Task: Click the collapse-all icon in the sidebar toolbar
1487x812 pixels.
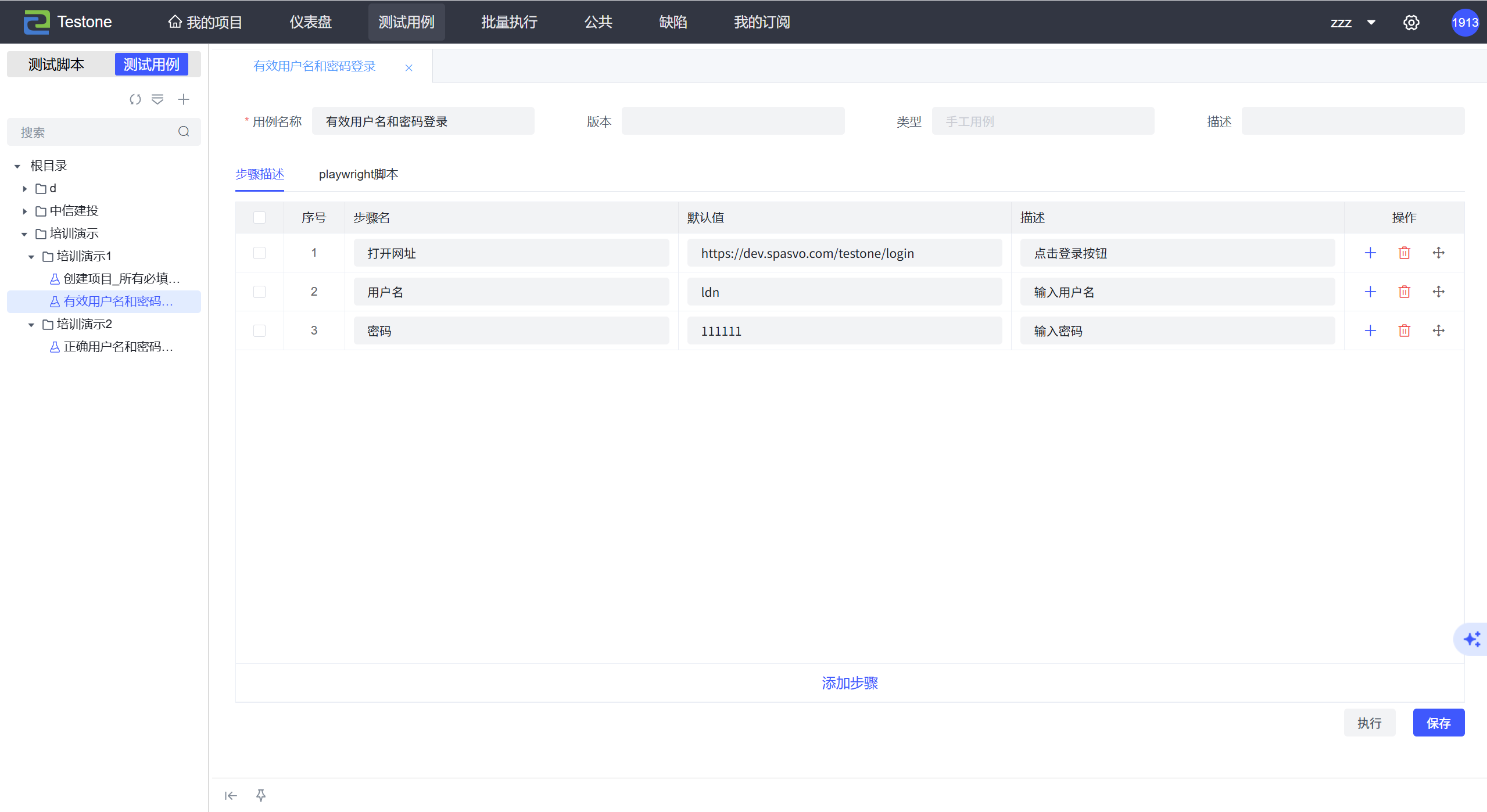Action: pyautogui.click(x=157, y=99)
